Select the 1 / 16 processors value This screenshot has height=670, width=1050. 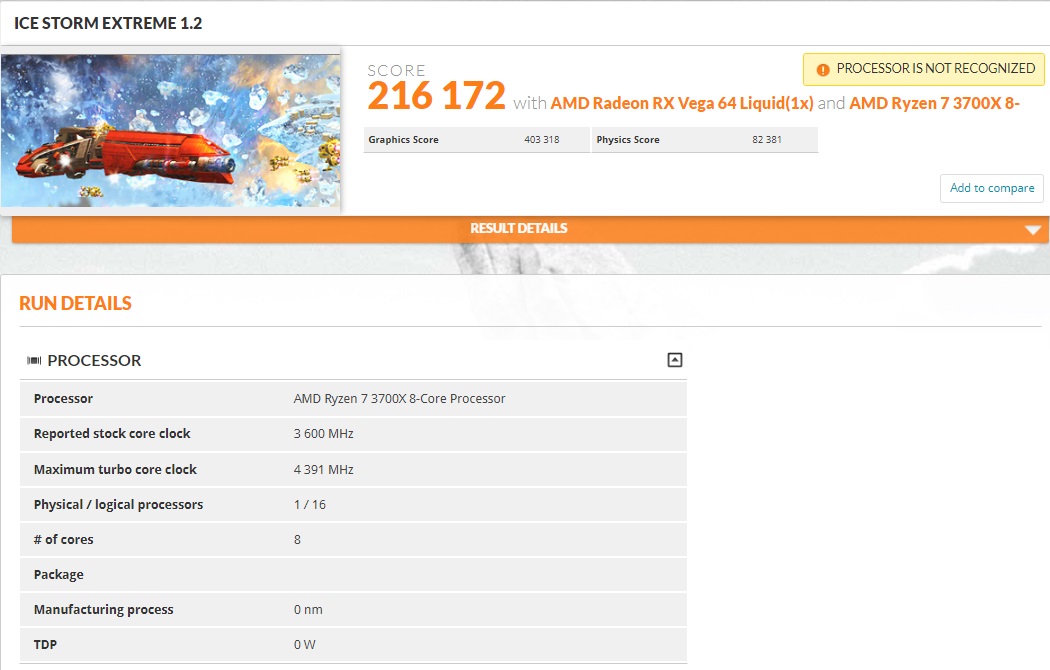[x=309, y=504]
